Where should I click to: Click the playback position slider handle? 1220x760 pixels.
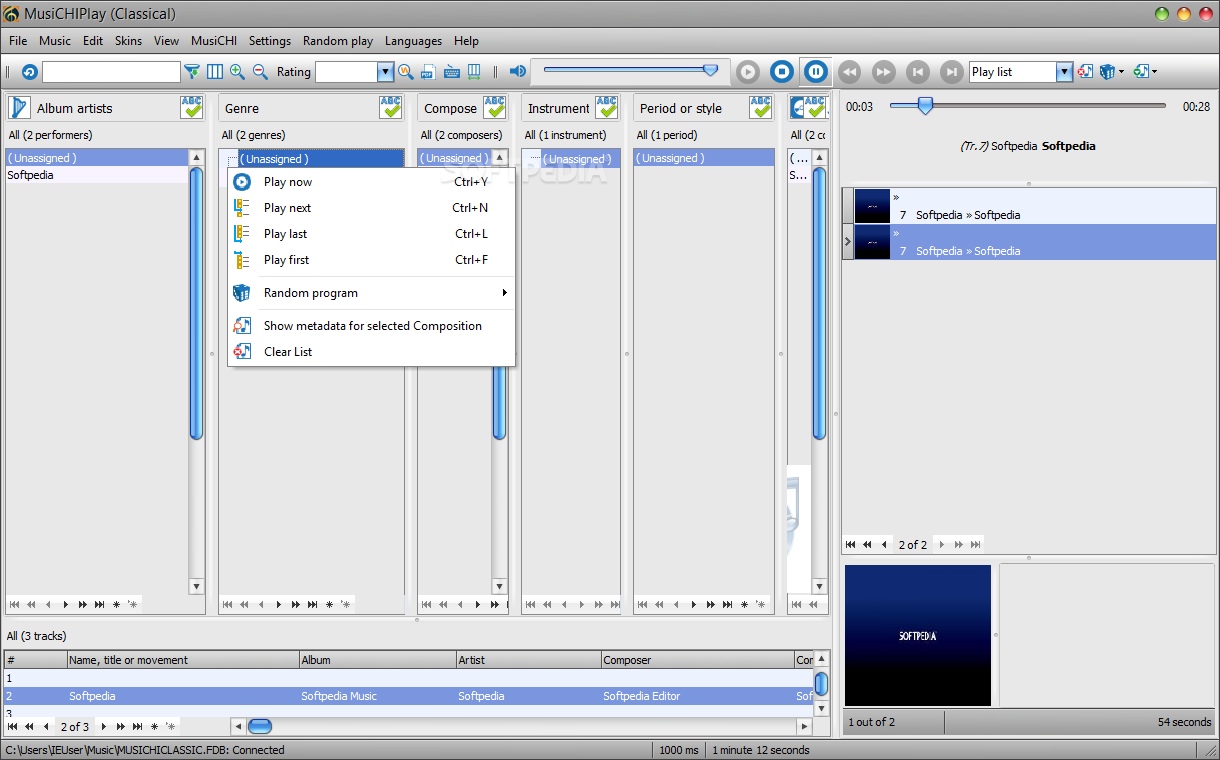(x=925, y=105)
